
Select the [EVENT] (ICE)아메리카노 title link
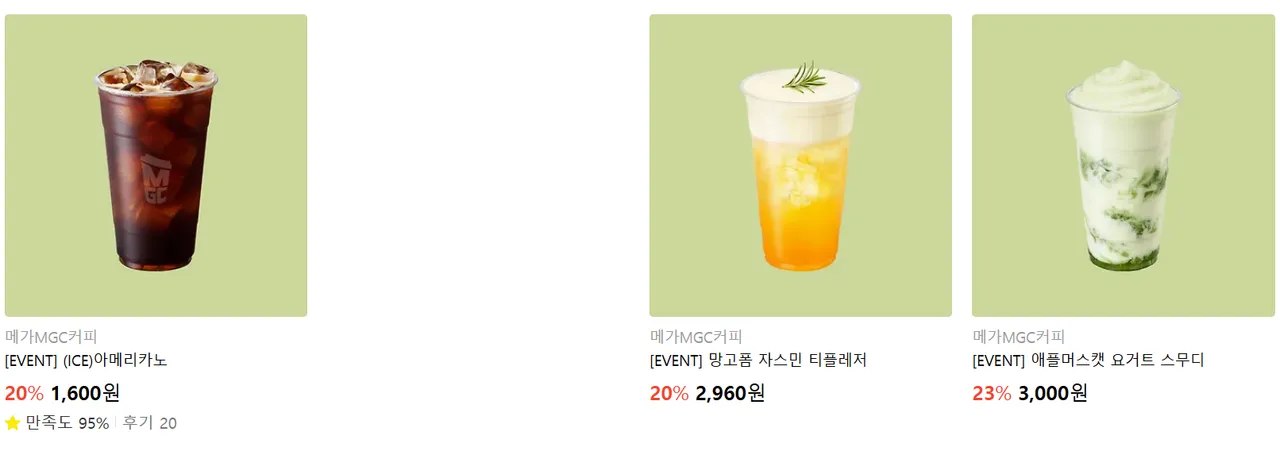coord(86,360)
